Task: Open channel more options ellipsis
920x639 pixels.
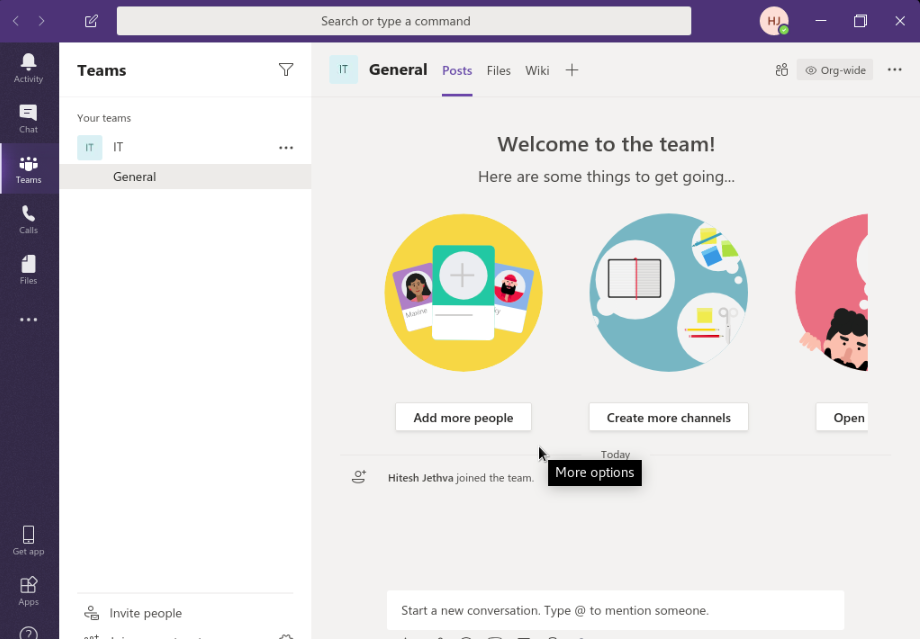Action: click(894, 70)
